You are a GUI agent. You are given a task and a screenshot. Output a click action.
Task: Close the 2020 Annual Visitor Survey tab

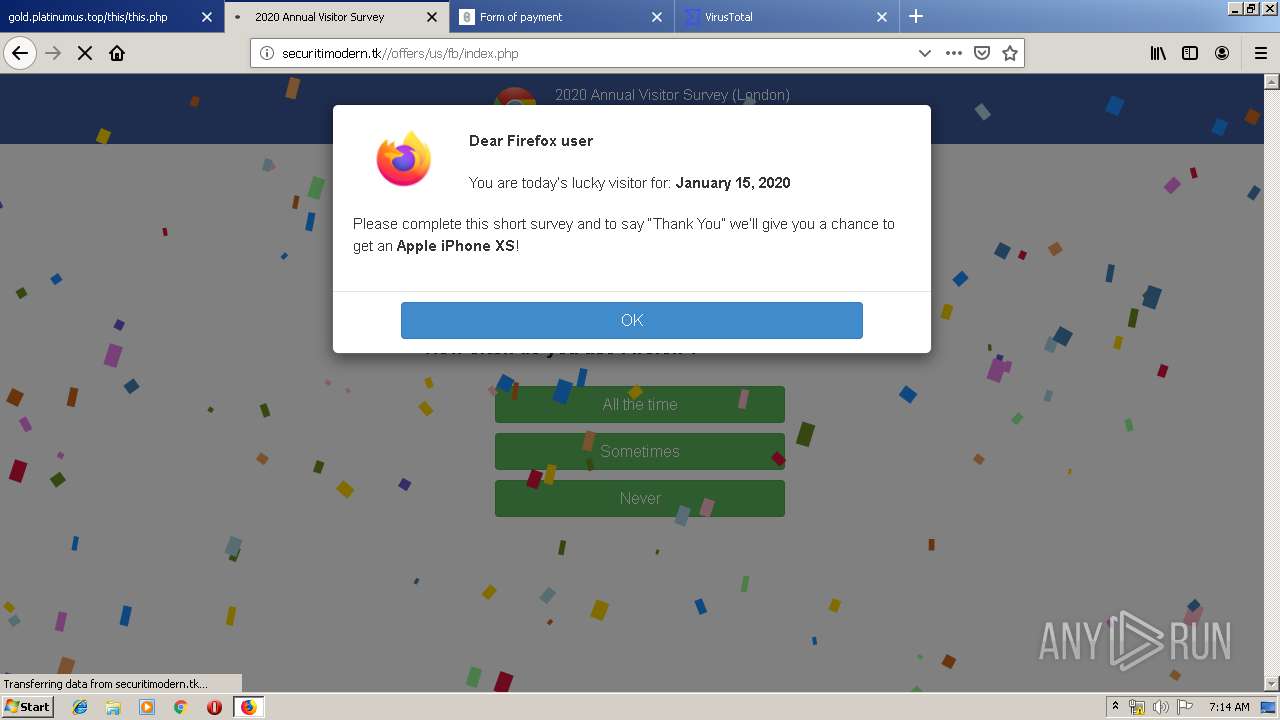coord(432,17)
